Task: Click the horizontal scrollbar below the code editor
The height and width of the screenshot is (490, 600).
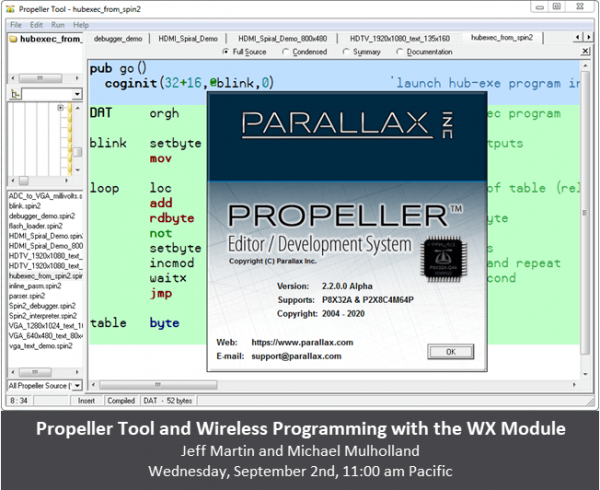Action: [x=333, y=384]
